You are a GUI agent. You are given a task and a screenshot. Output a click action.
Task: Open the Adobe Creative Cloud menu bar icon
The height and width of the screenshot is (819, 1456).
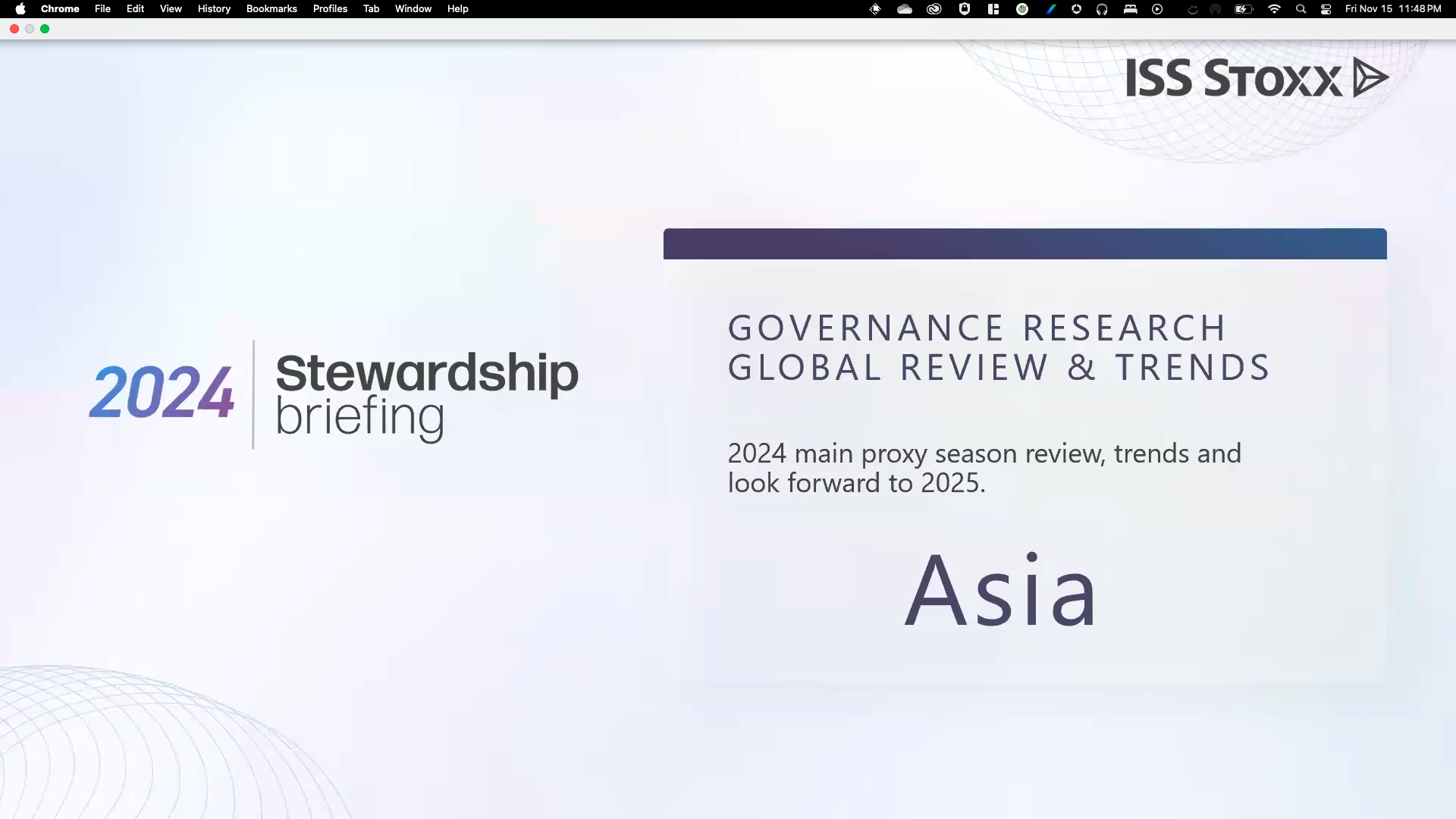(934, 9)
